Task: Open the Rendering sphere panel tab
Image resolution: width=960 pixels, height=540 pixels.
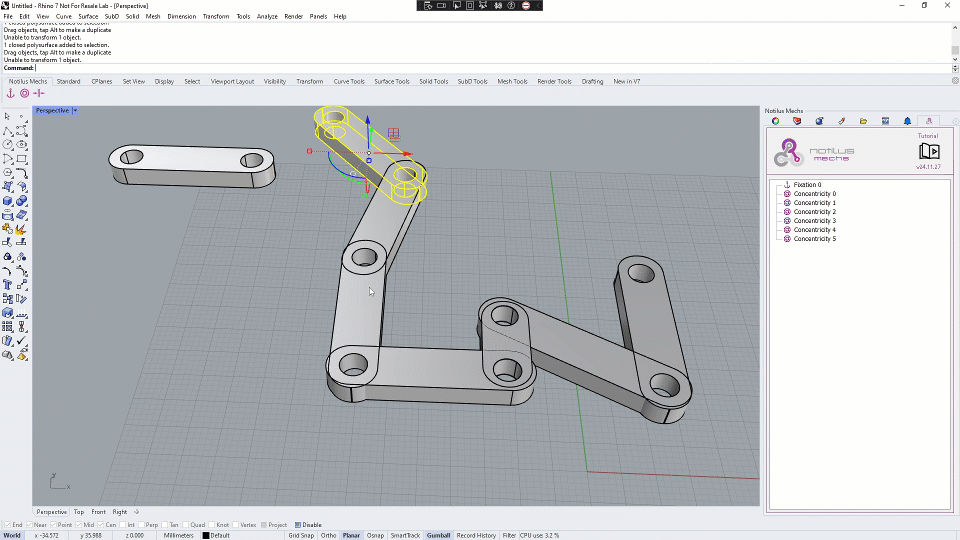Action: coord(819,121)
